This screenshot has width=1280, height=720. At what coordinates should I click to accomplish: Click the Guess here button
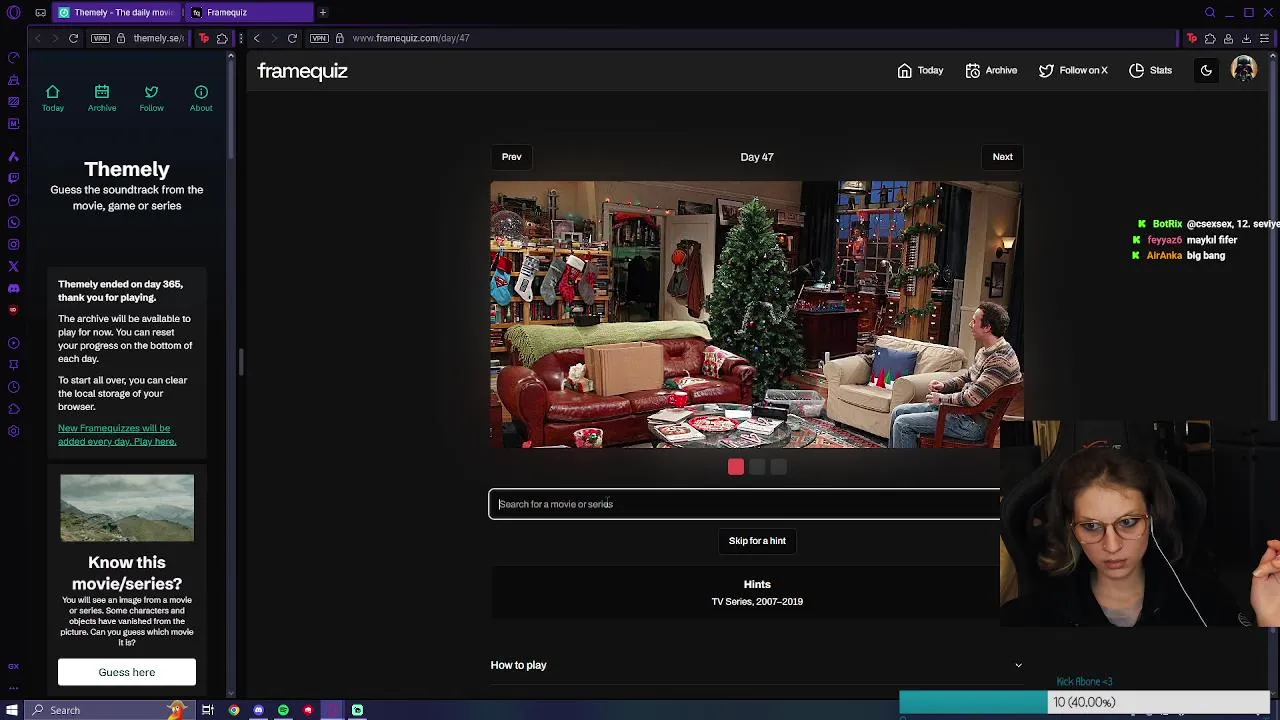coord(127,672)
